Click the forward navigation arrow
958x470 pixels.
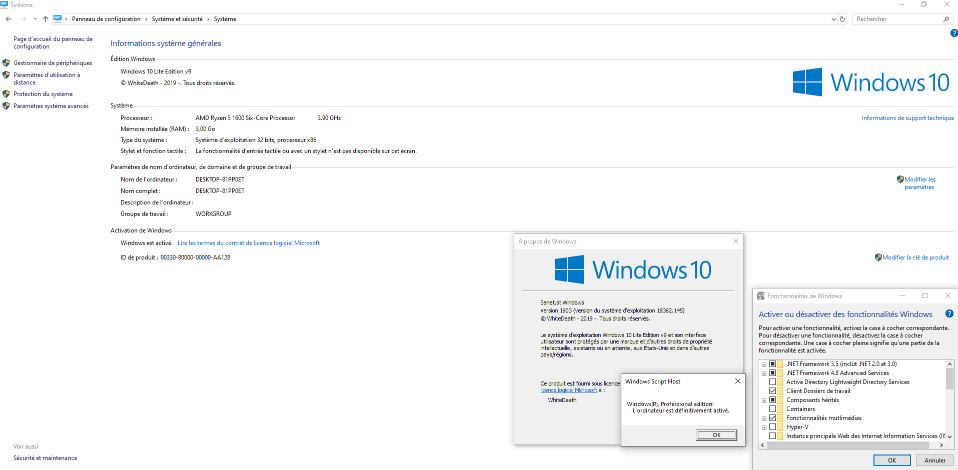tap(23, 19)
